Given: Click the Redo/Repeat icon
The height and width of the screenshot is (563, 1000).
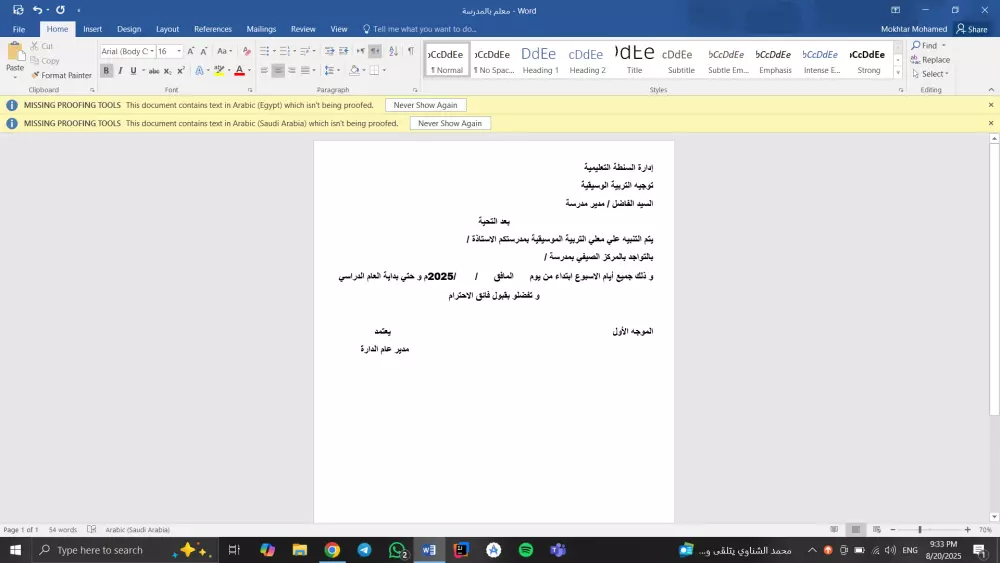Looking at the screenshot, I should 61,10.
